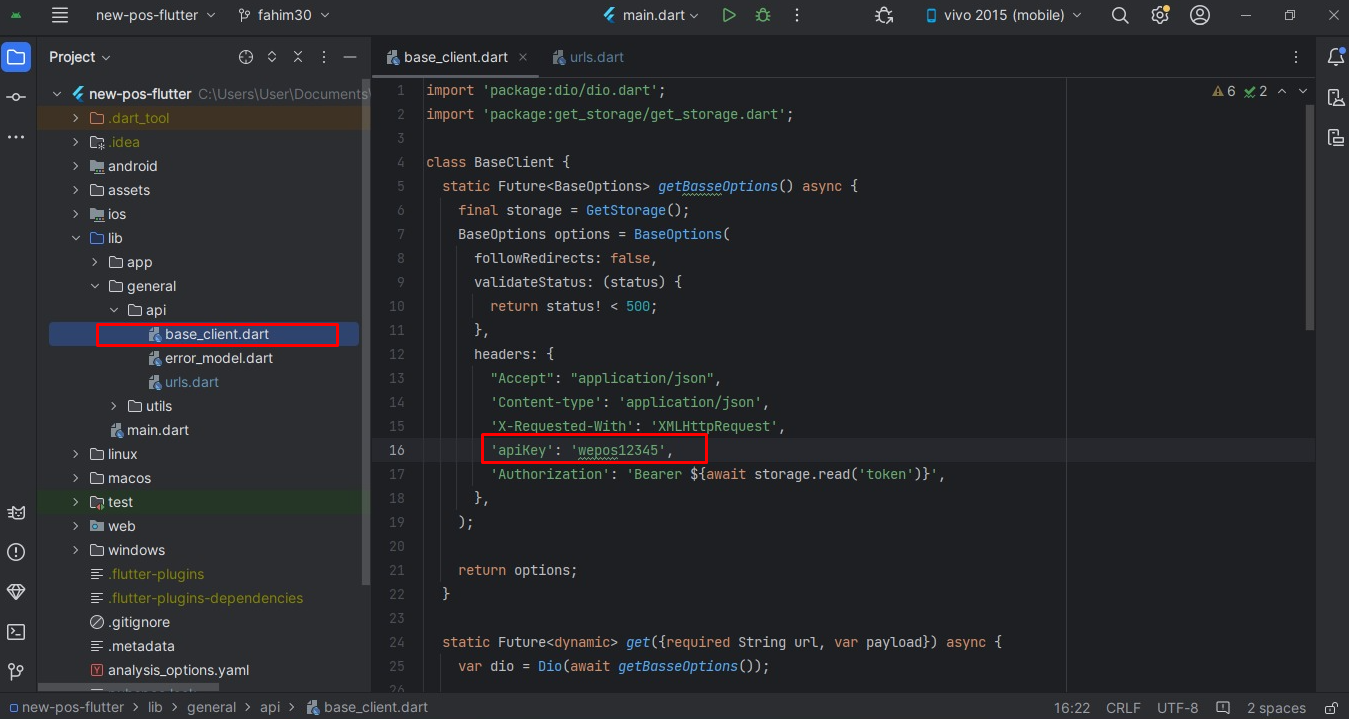Open the Notifications bell panel
This screenshot has width=1349, height=719.
click(x=1335, y=57)
